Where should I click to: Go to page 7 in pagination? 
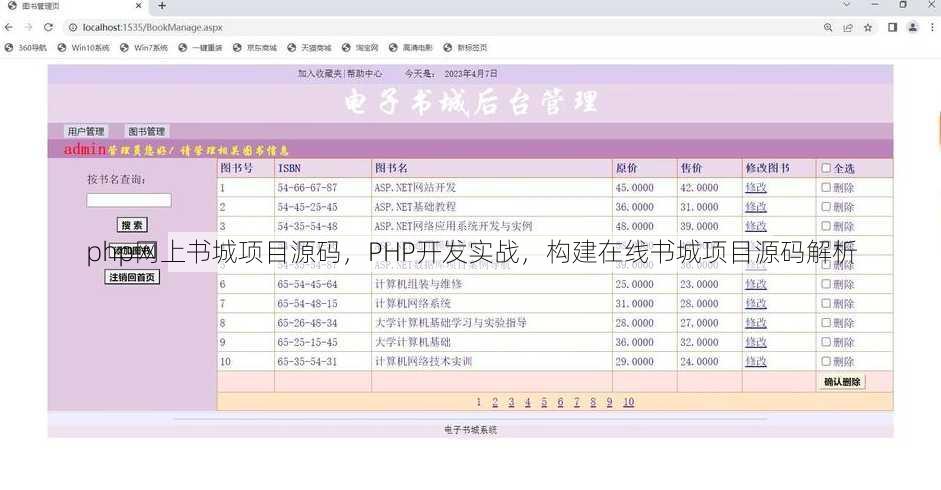(x=577, y=402)
